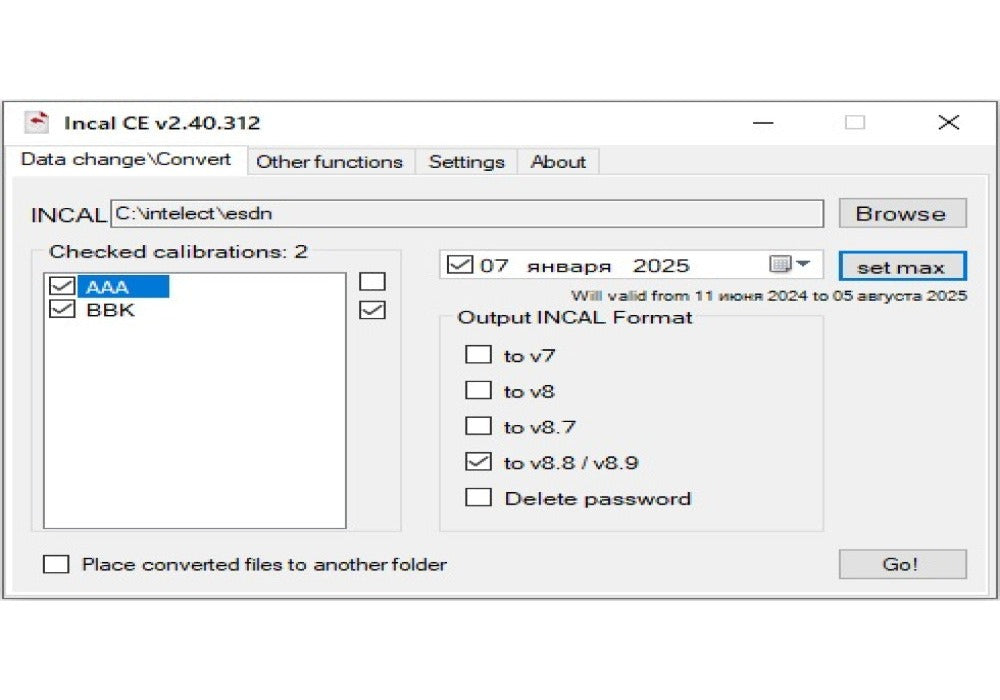Check the to v8 format option

click(x=479, y=391)
